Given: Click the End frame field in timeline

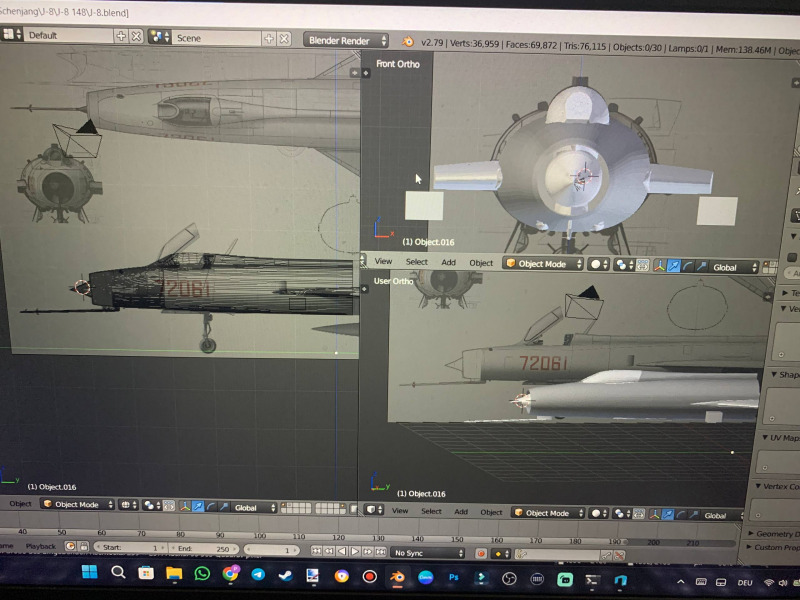Looking at the screenshot, I should pyautogui.click(x=210, y=549).
